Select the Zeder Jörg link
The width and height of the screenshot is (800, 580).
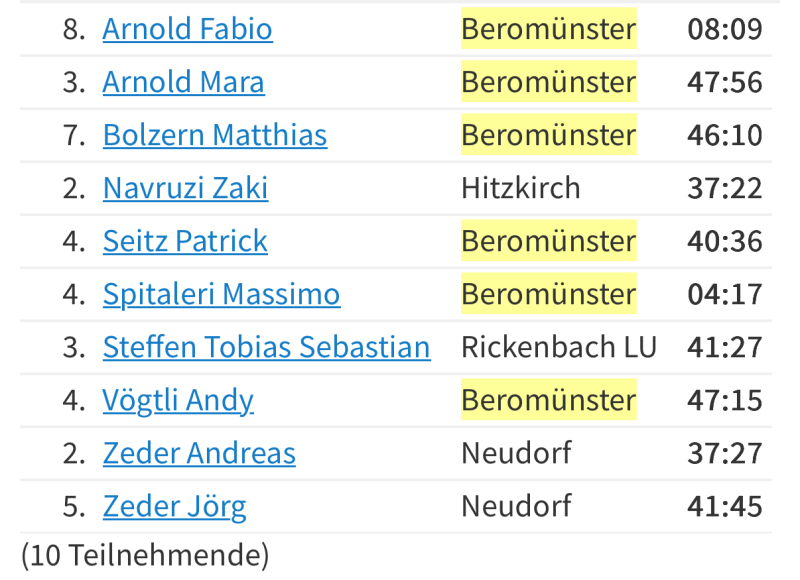[174, 506]
